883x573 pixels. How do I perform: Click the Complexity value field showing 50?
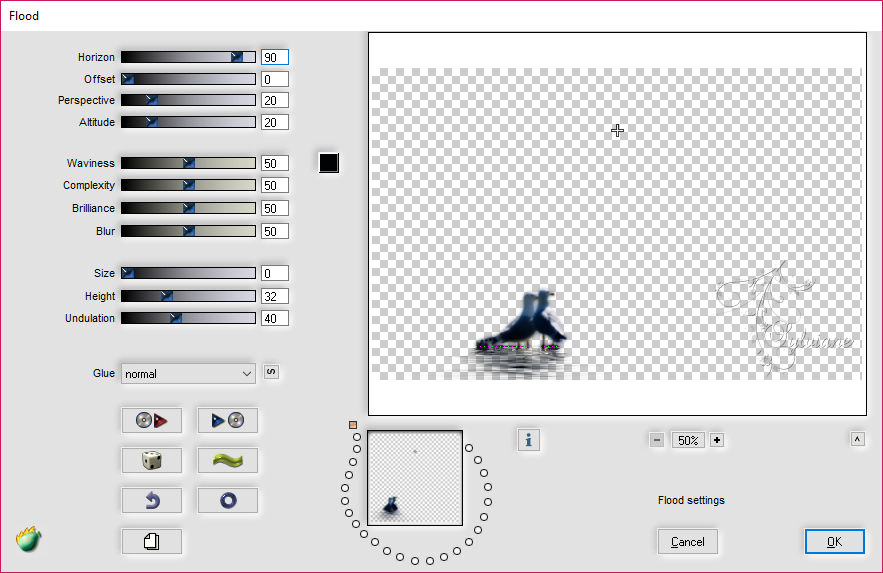(x=275, y=185)
